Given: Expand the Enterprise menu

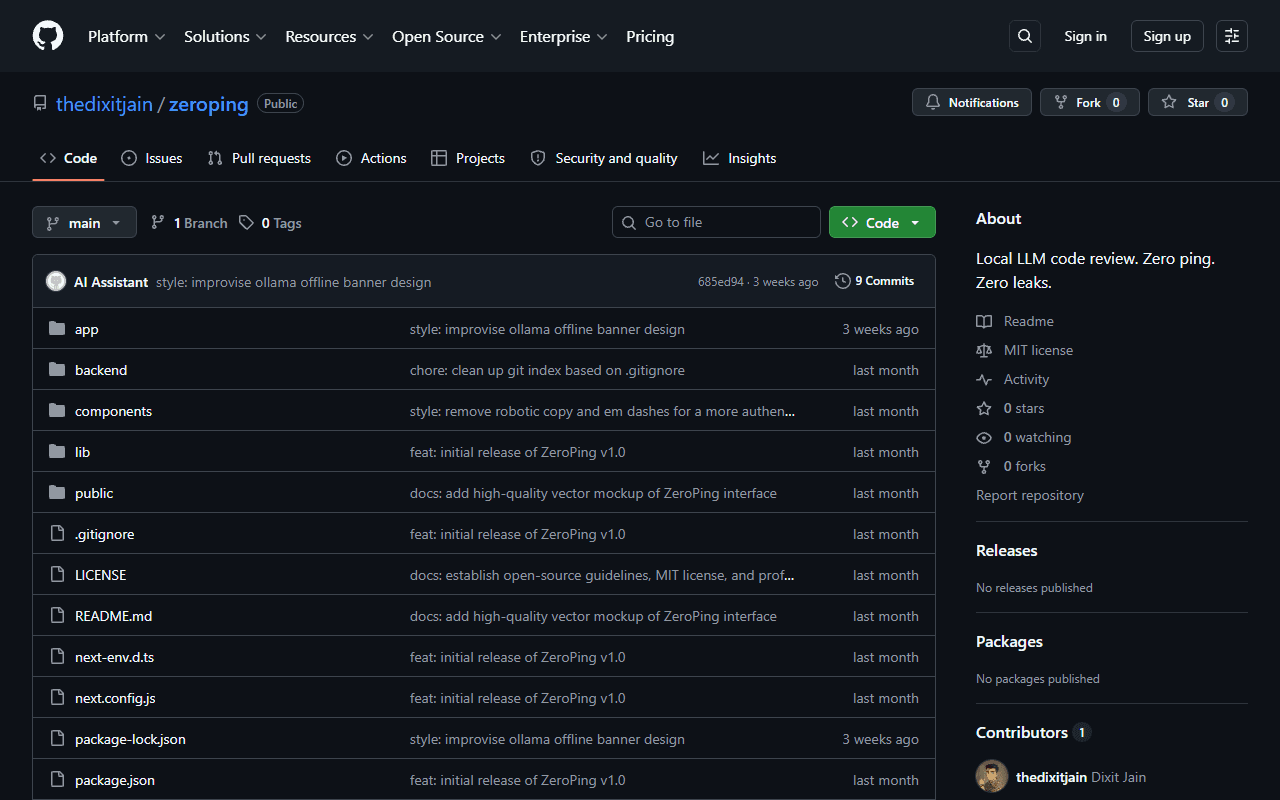Looking at the screenshot, I should (x=563, y=36).
